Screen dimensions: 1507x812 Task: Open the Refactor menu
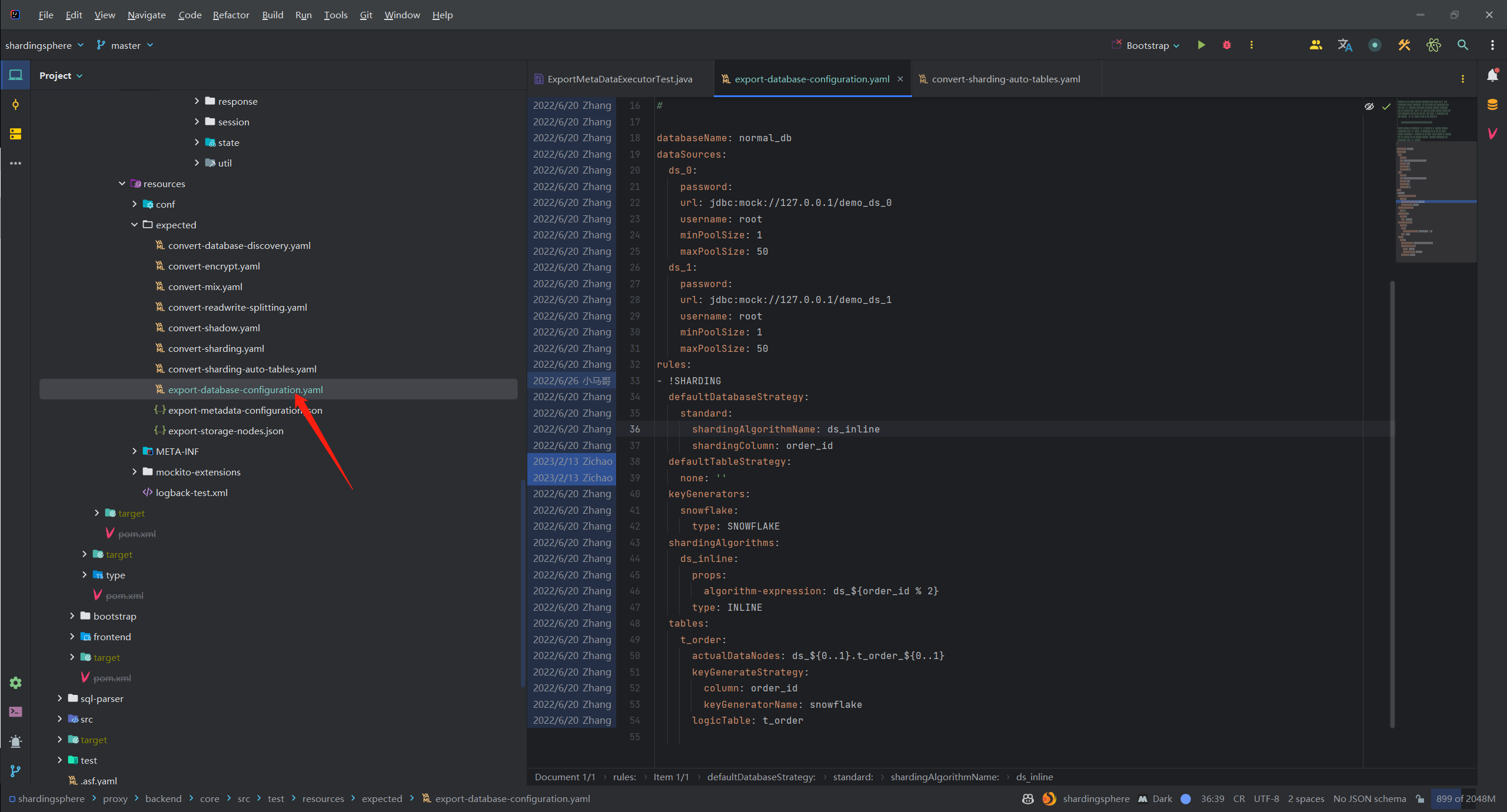[231, 15]
